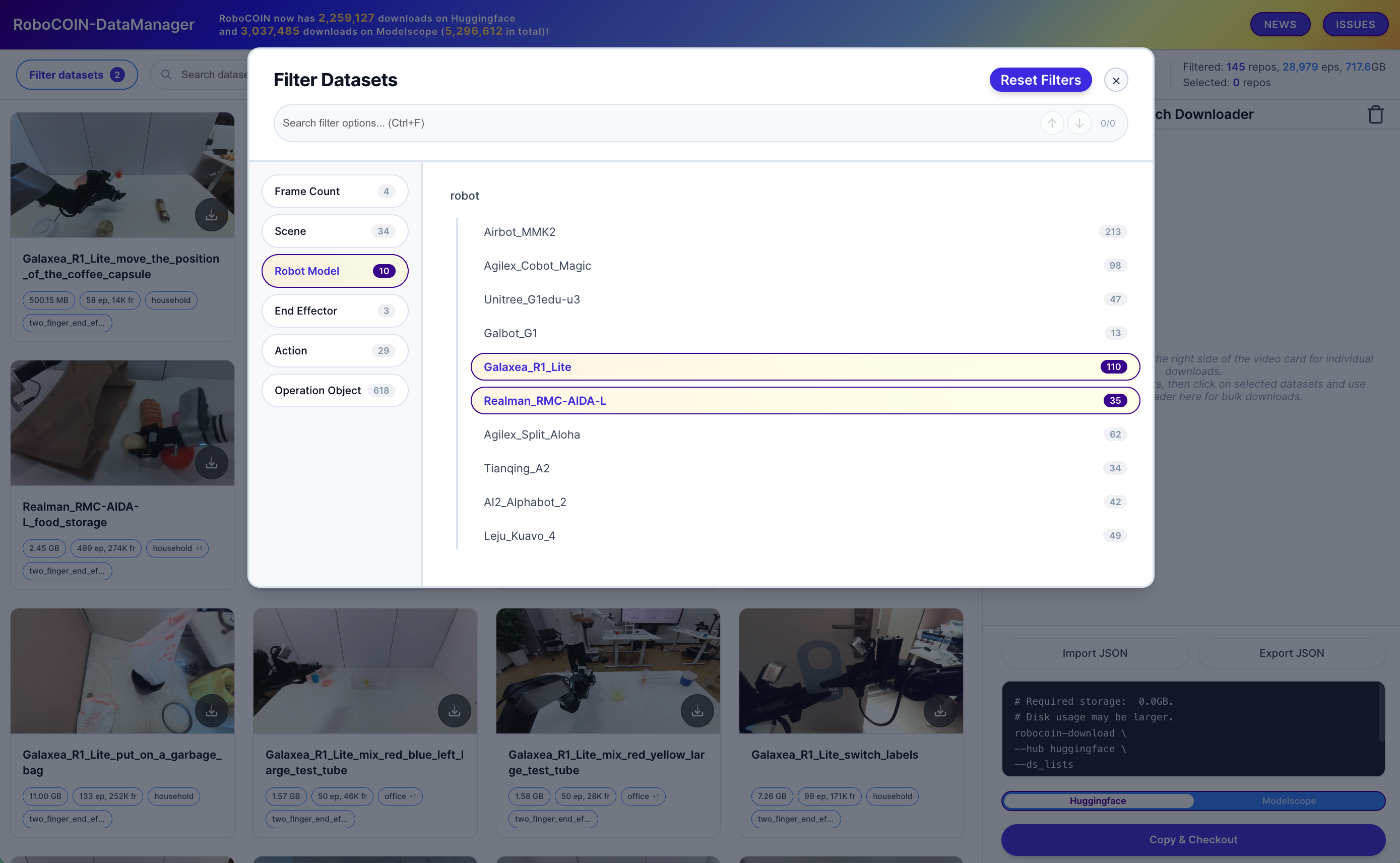Click download icon on coffee capsule video card

(x=212, y=215)
